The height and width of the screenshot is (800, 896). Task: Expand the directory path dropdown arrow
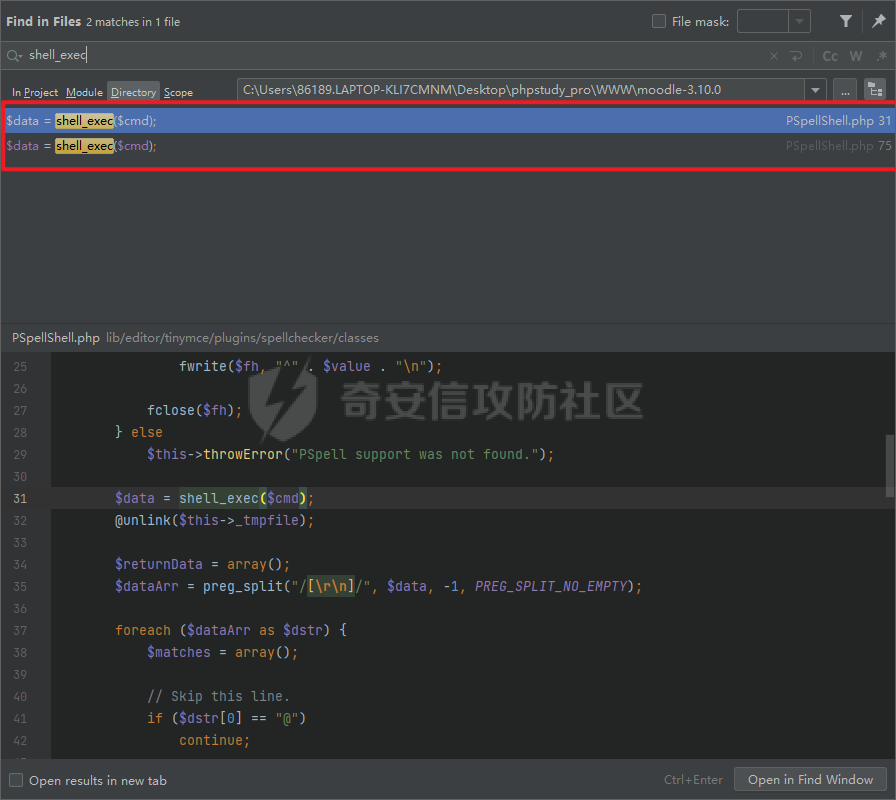pyautogui.click(x=816, y=90)
